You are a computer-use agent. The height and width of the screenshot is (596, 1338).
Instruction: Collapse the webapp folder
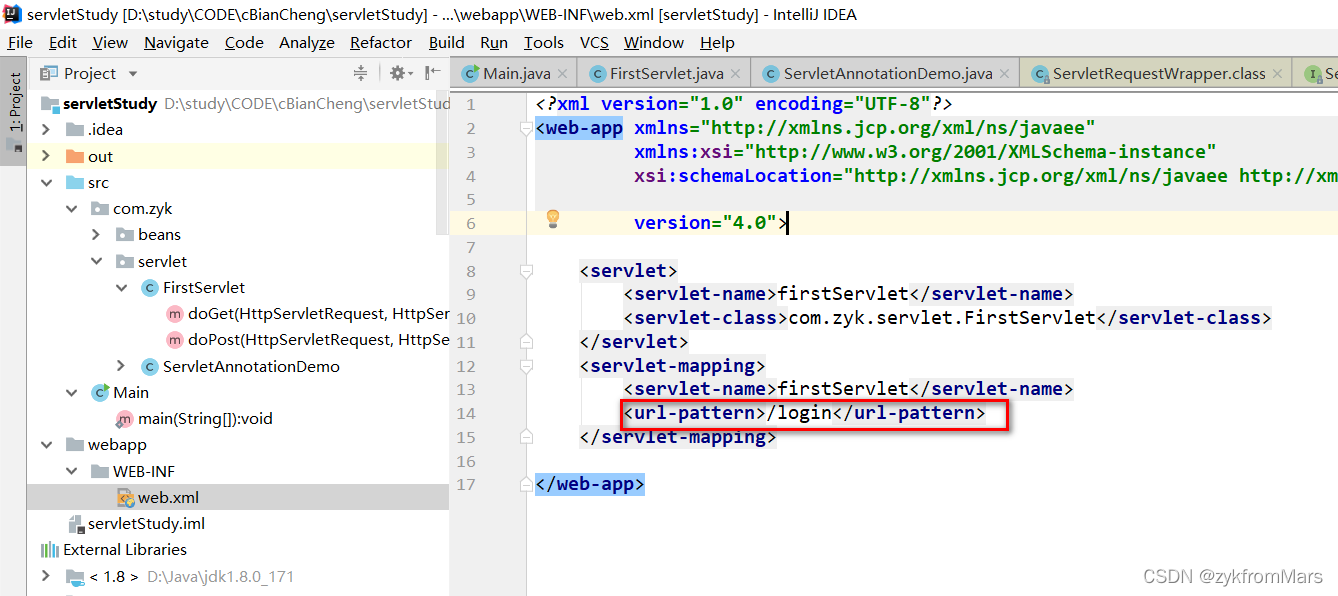[46, 445]
